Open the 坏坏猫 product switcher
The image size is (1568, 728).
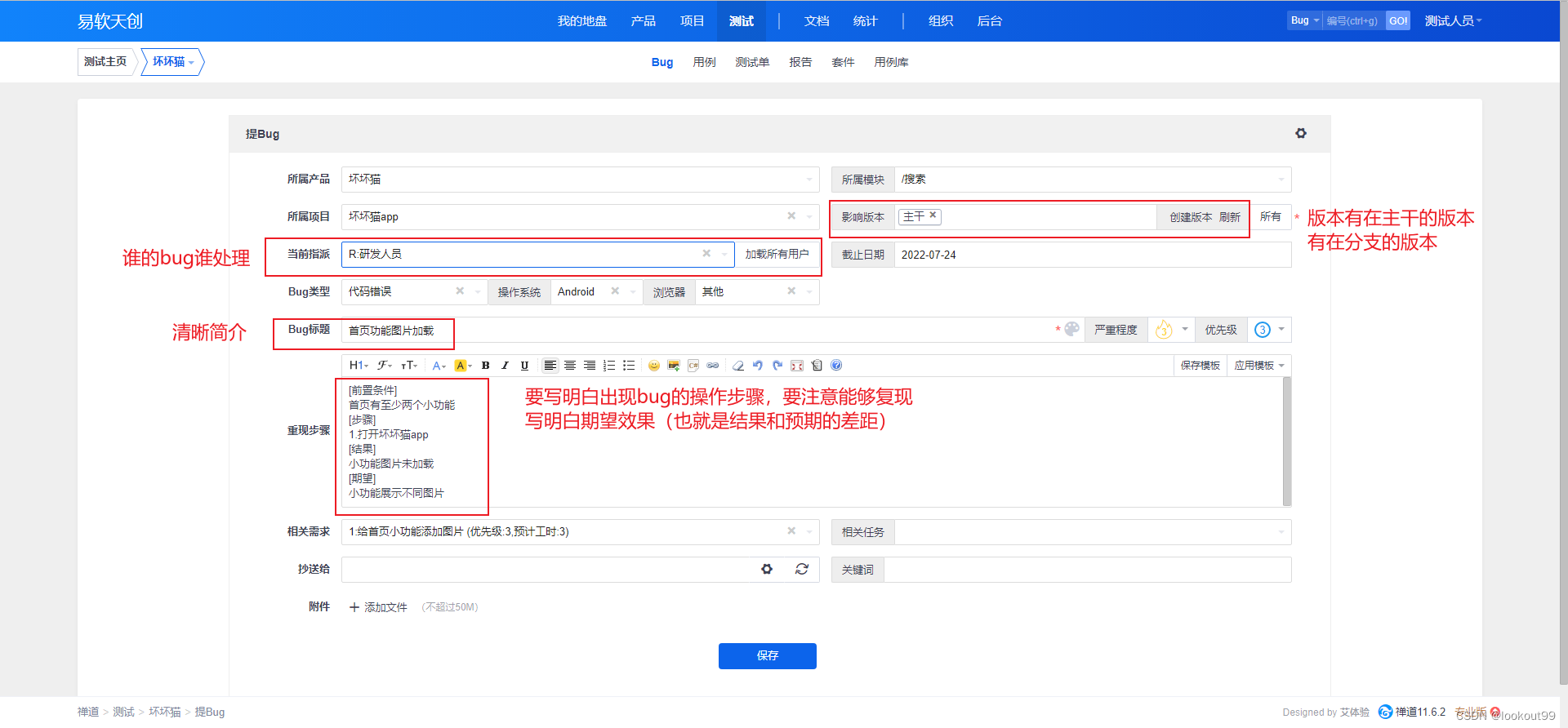(x=173, y=62)
